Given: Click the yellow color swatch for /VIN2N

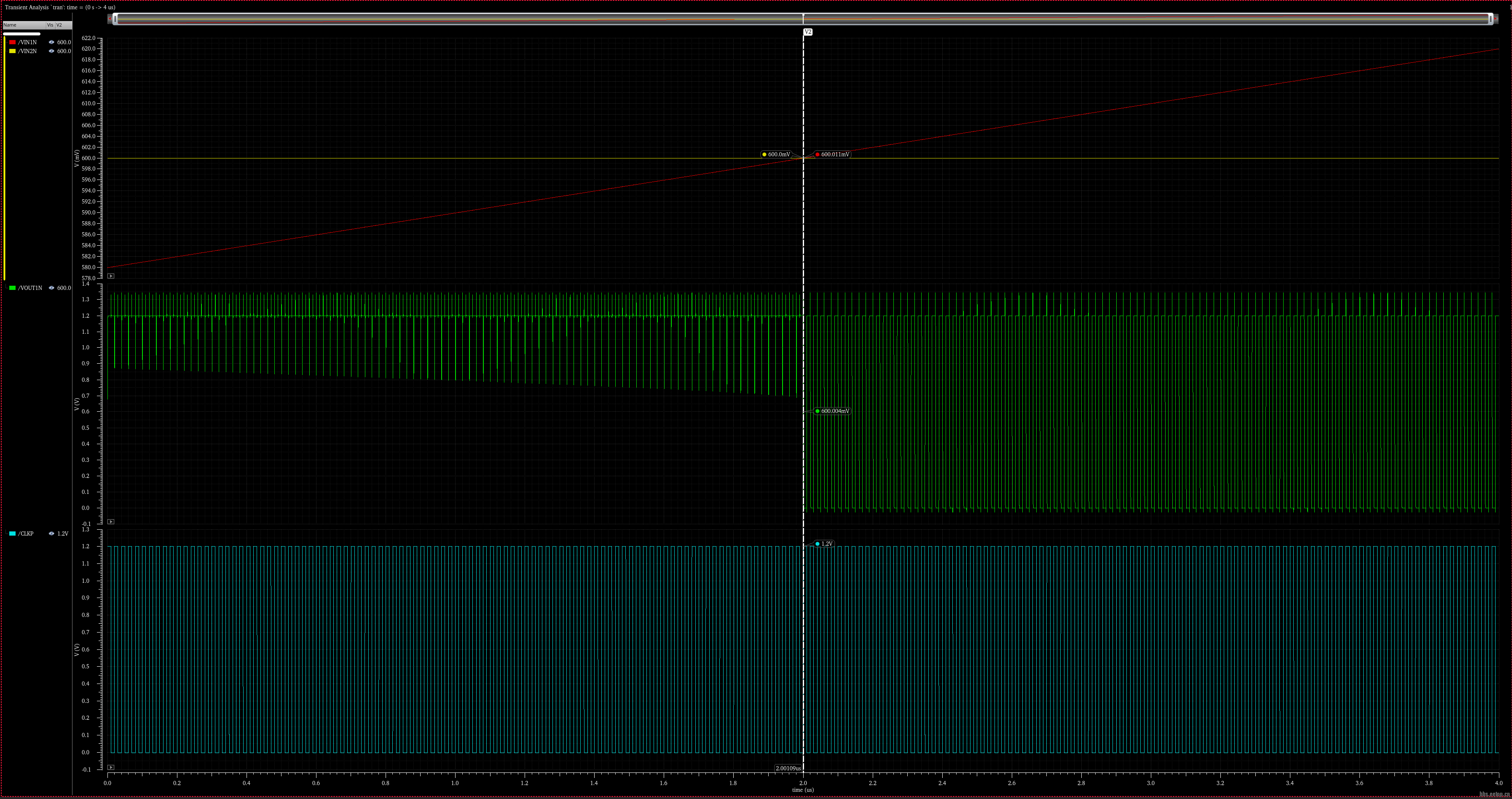Looking at the screenshot, I should (x=12, y=51).
